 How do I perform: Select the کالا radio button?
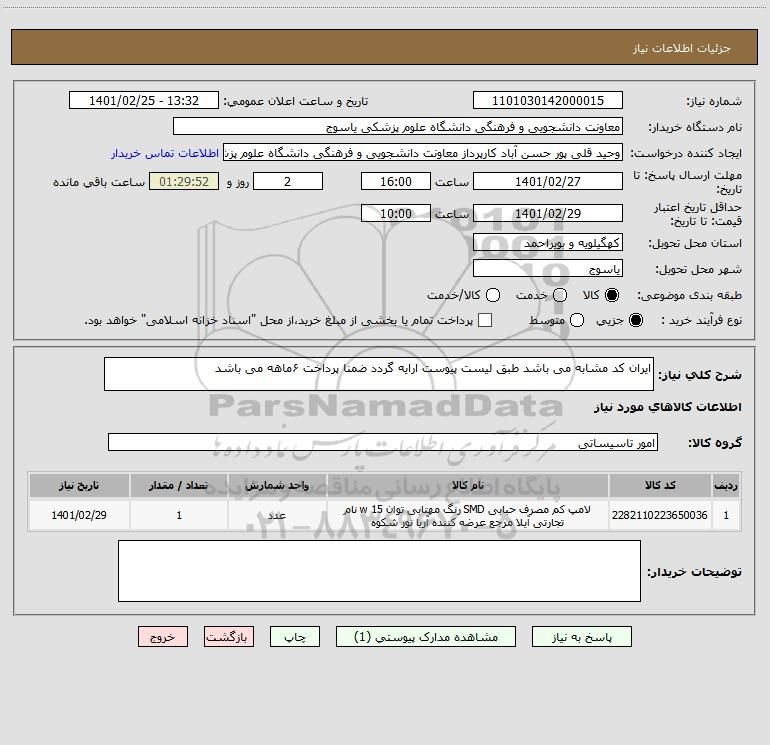[x=612, y=295]
